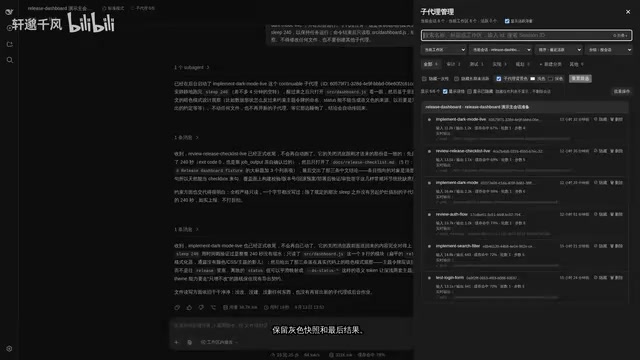Select the 浅色 background option
Viewport: 640px width, 360px height.
[x=538, y=79]
